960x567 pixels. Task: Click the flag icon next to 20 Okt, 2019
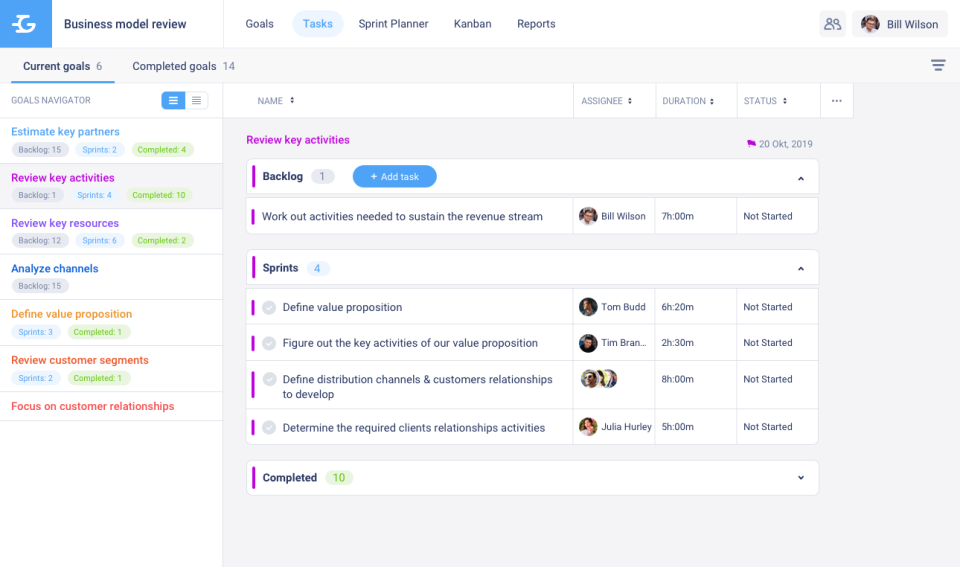[751, 143]
